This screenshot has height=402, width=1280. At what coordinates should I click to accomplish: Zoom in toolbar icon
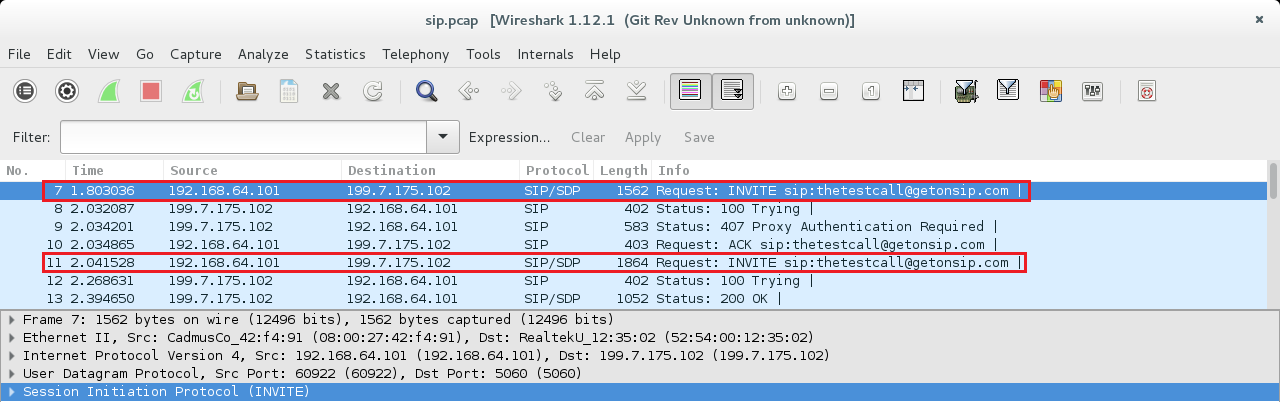[x=786, y=91]
